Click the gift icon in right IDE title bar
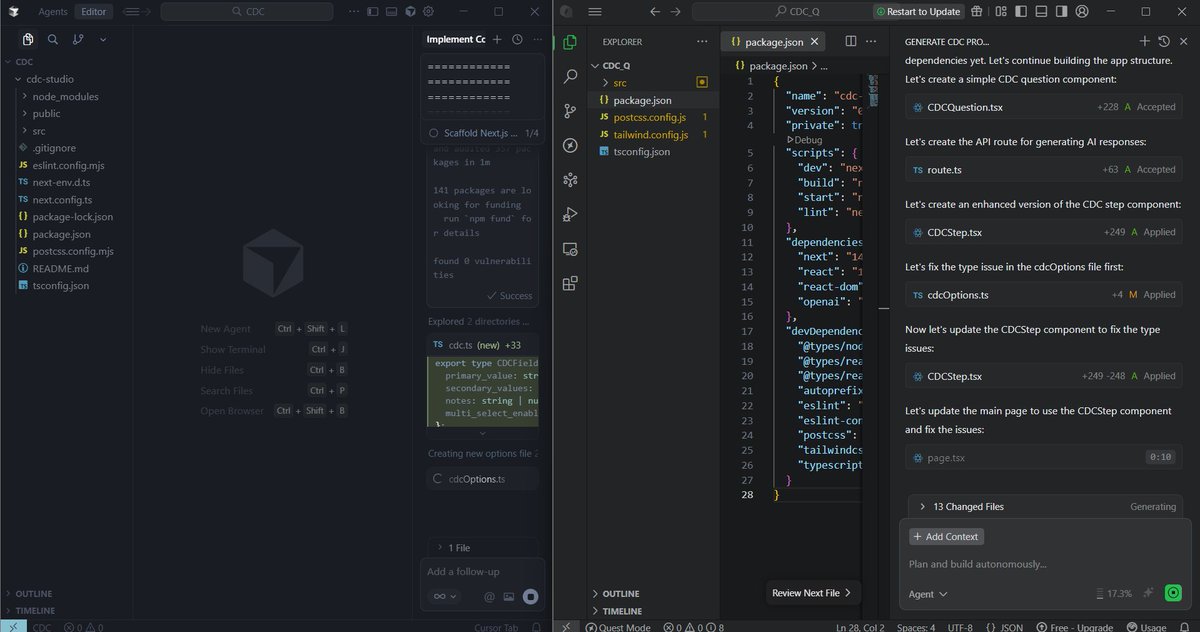The width and height of the screenshot is (1200, 632). (977, 12)
